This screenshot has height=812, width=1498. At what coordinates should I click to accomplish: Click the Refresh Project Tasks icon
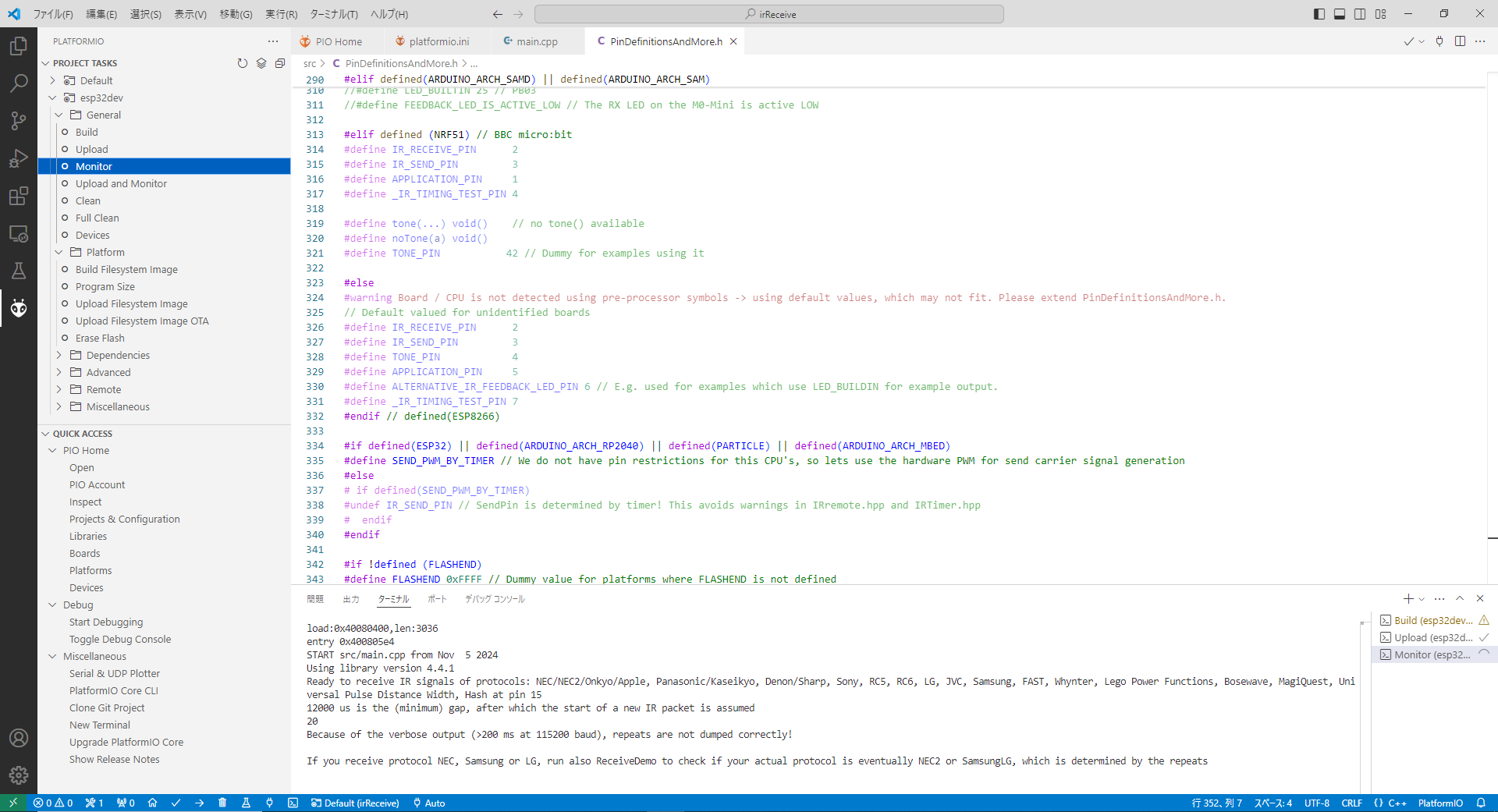243,63
